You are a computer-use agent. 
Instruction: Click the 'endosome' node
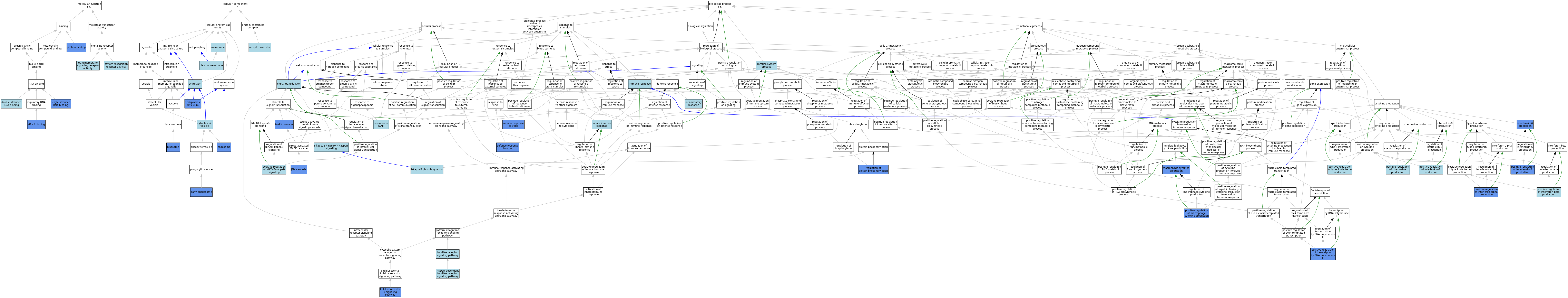click(x=224, y=147)
